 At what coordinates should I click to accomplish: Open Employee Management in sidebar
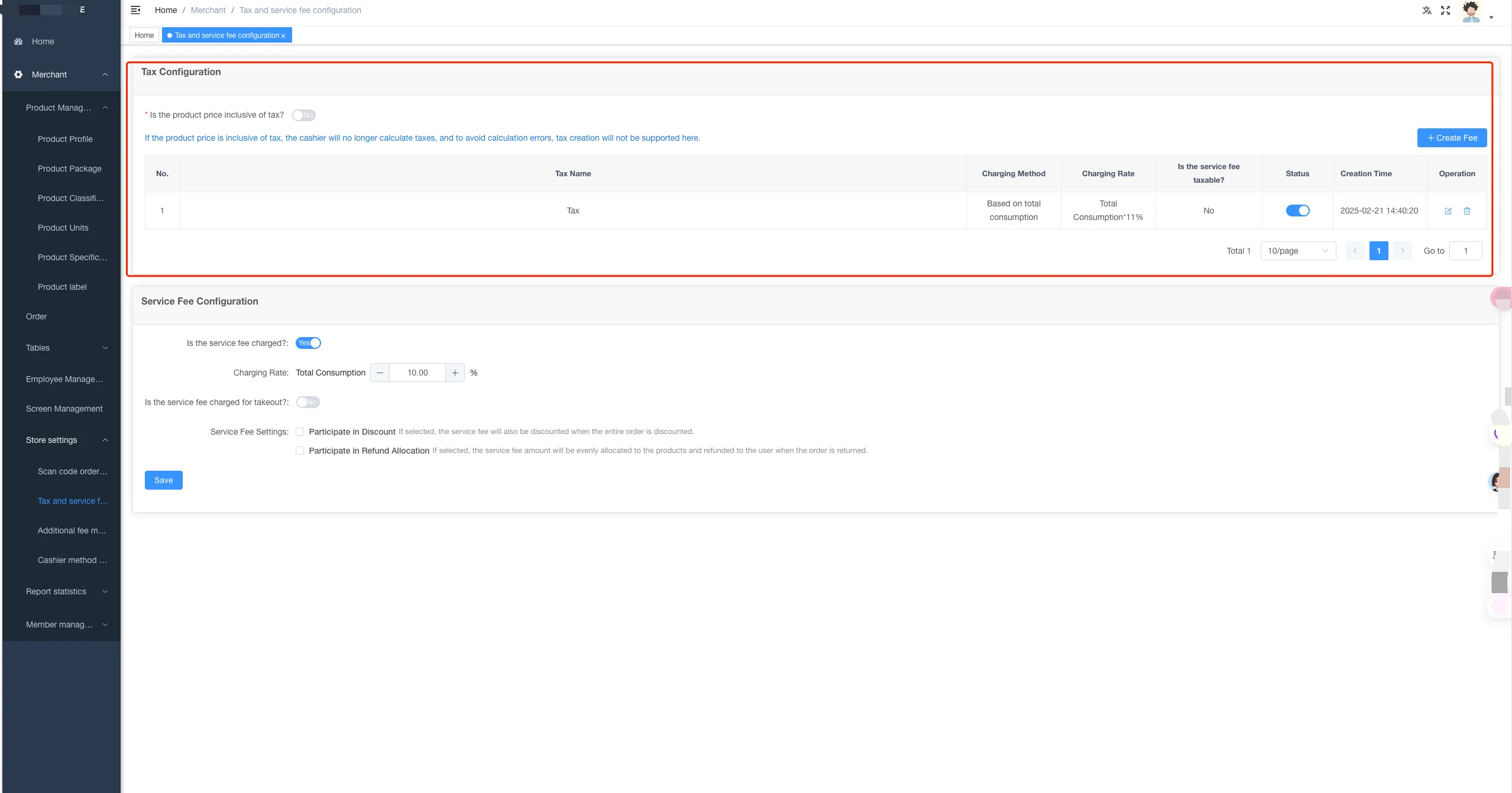click(x=64, y=379)
